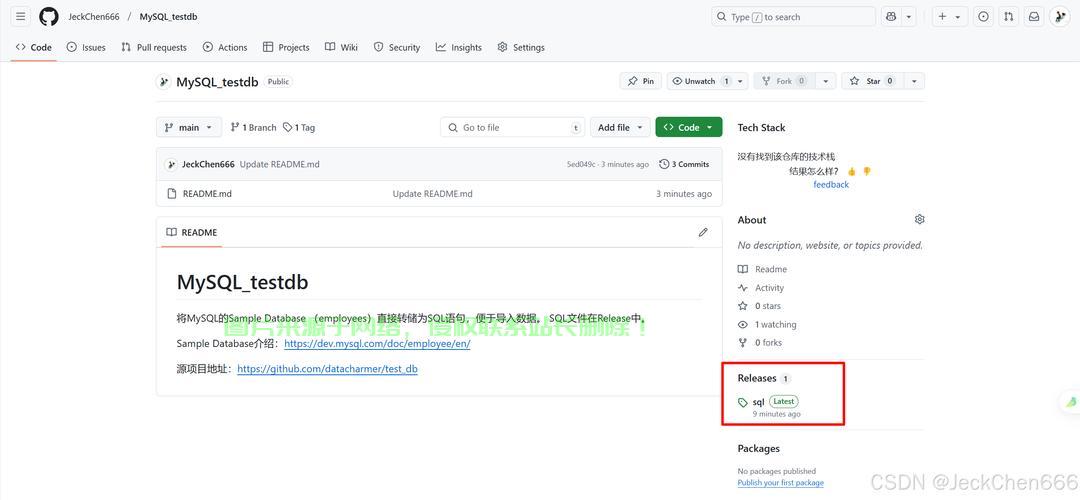Switch to the Code tab
1080x500 pixels.
pos(34,48)
